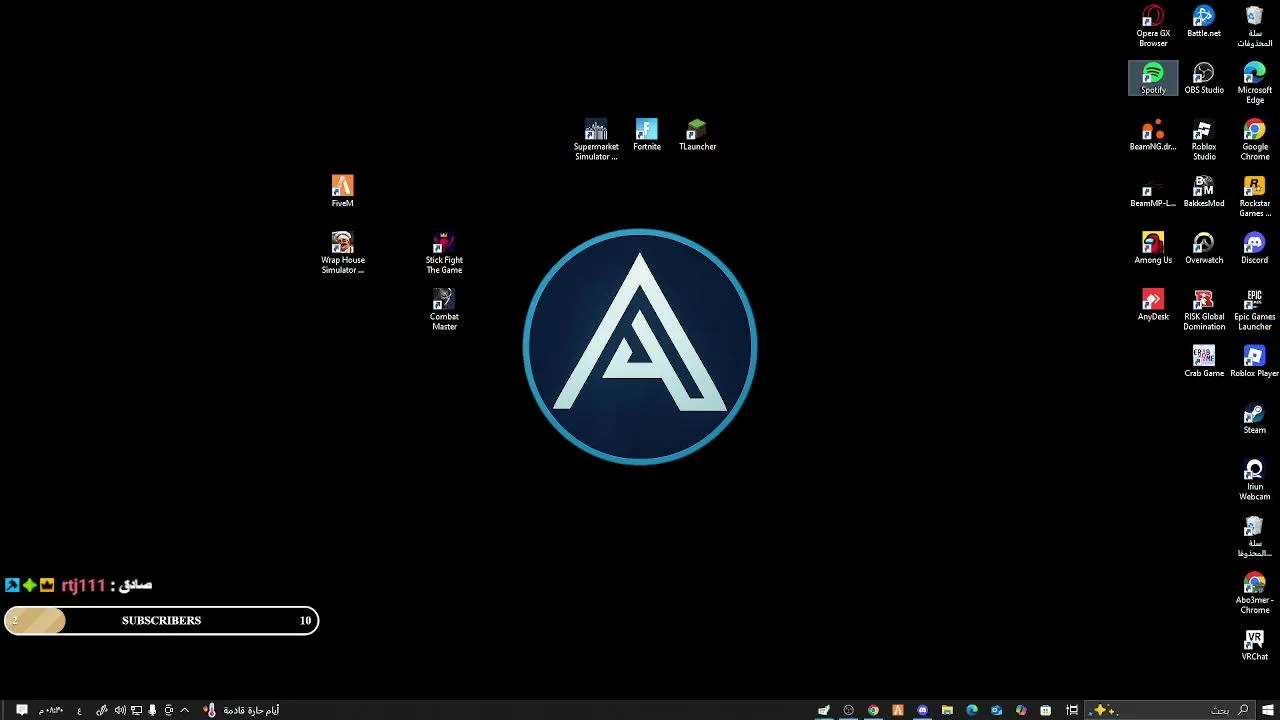Click the taskbar clock

51,710
